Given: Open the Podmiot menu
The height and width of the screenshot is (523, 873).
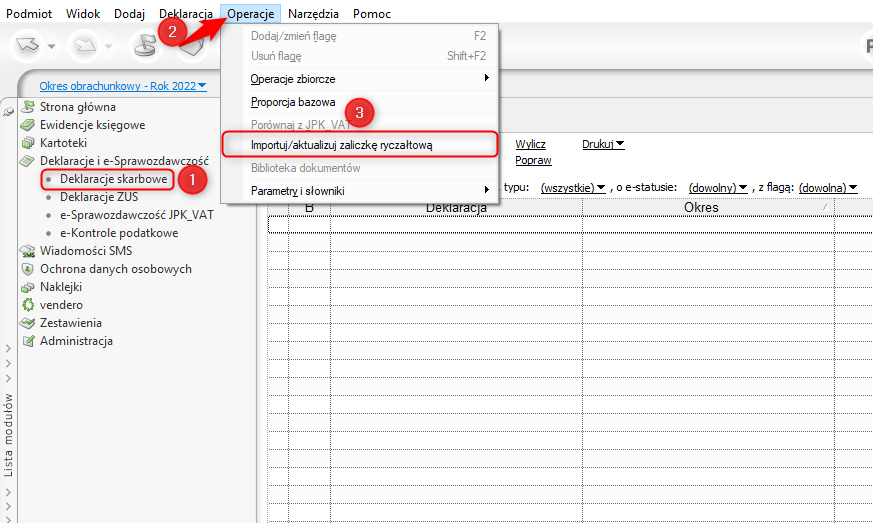Looking at the screenshot, I should click(x=29, y=13).
